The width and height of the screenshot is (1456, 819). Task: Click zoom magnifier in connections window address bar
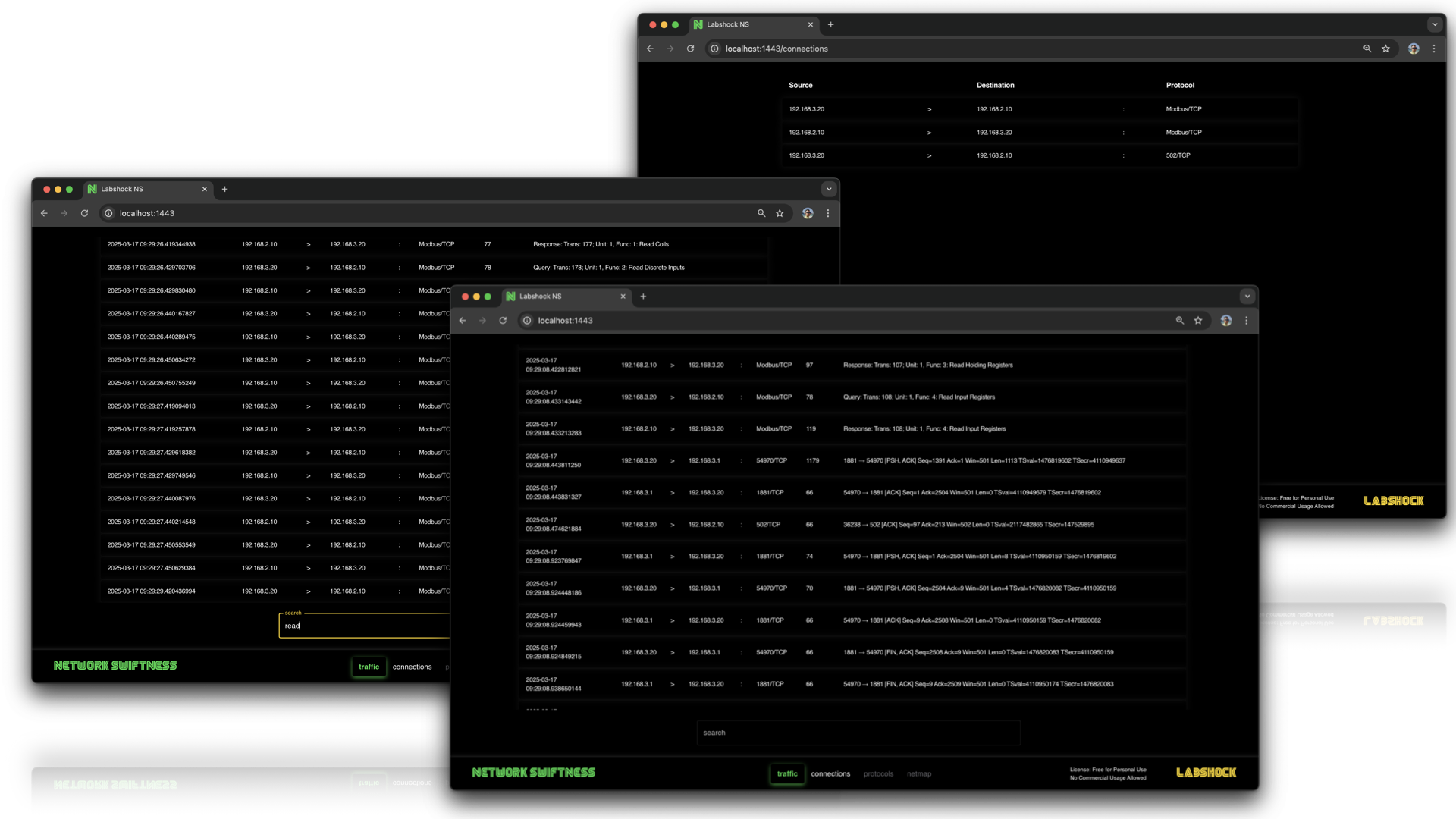1367,49
